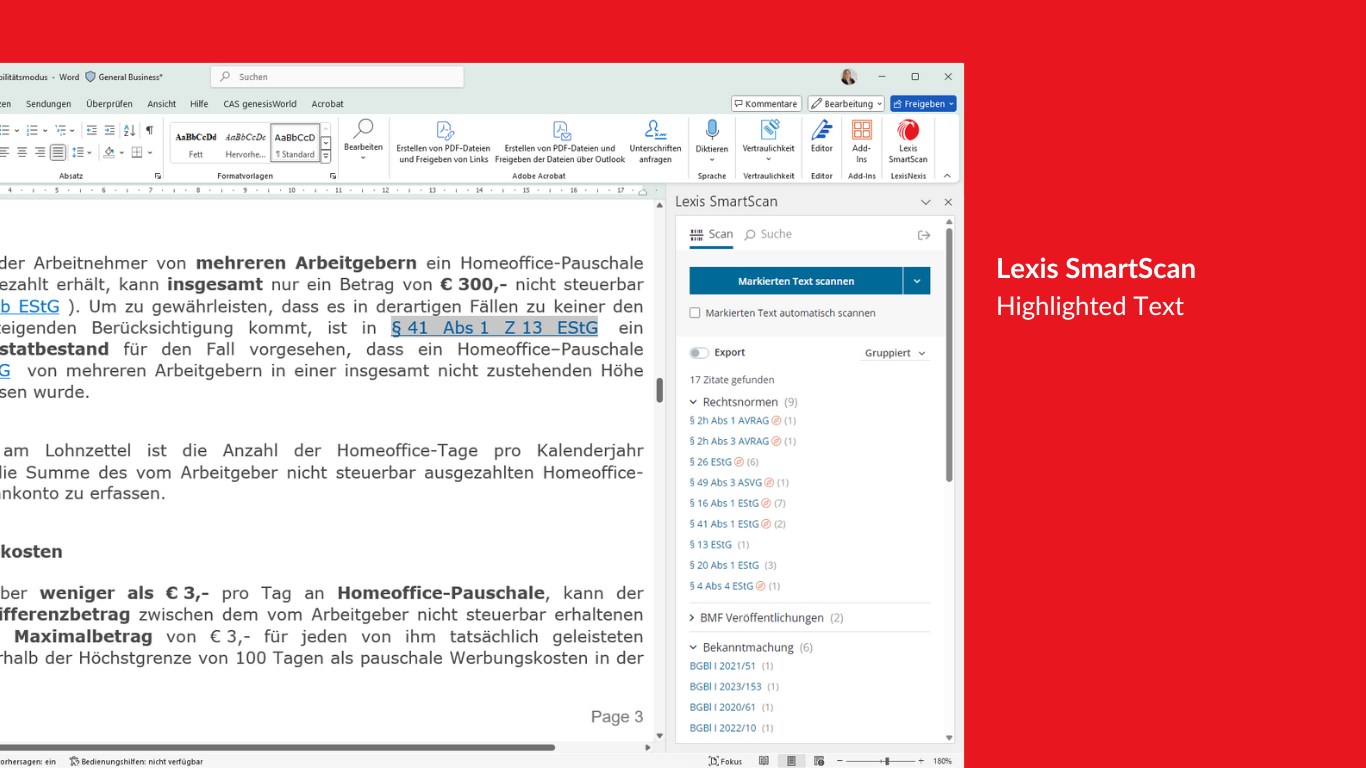The height and width of the screenshot is (768, 1366).
Task: Click Erstellen von PDF-Dateien über Outlook
Action: tap(560, 141)
